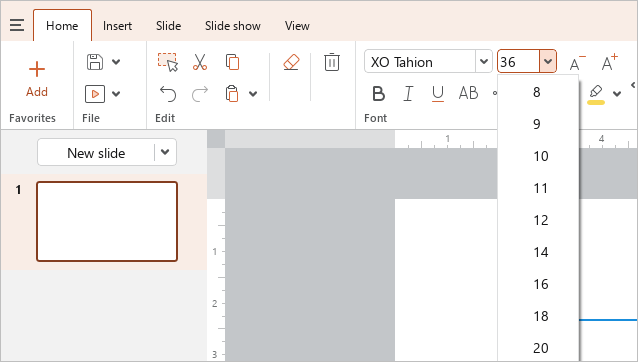Open the hamburger main menu
This screenshot has width=638, height=362.
point(17,25)
